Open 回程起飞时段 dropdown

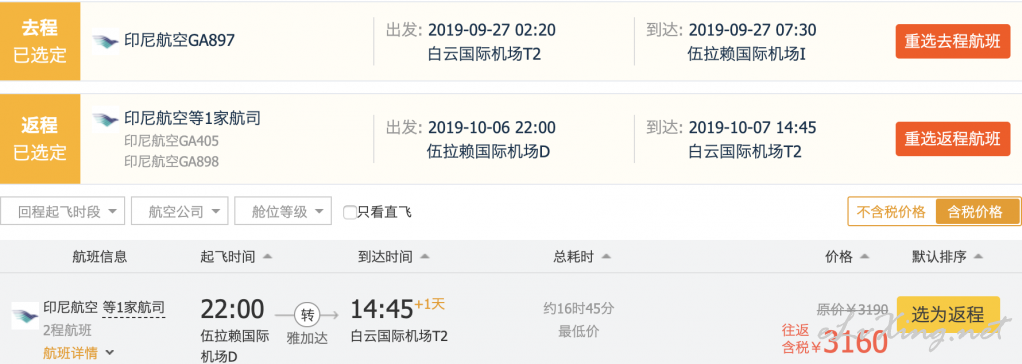(63, 211)
